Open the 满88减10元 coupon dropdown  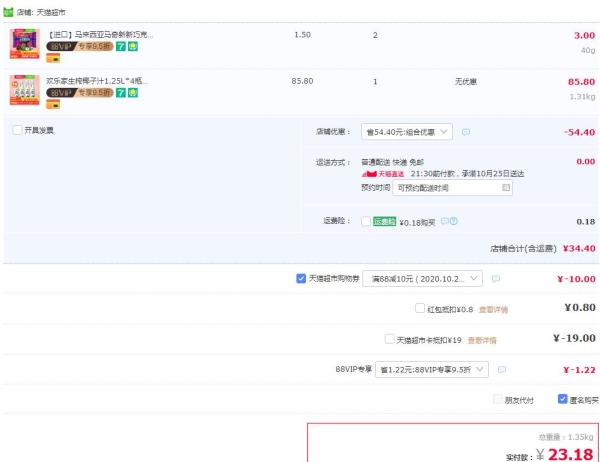click(422, 279)
